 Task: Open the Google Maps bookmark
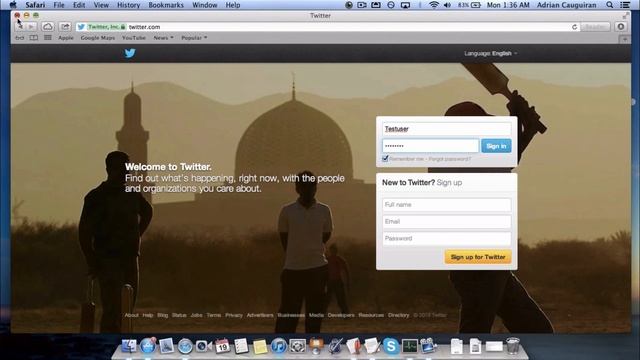[98, 38]
